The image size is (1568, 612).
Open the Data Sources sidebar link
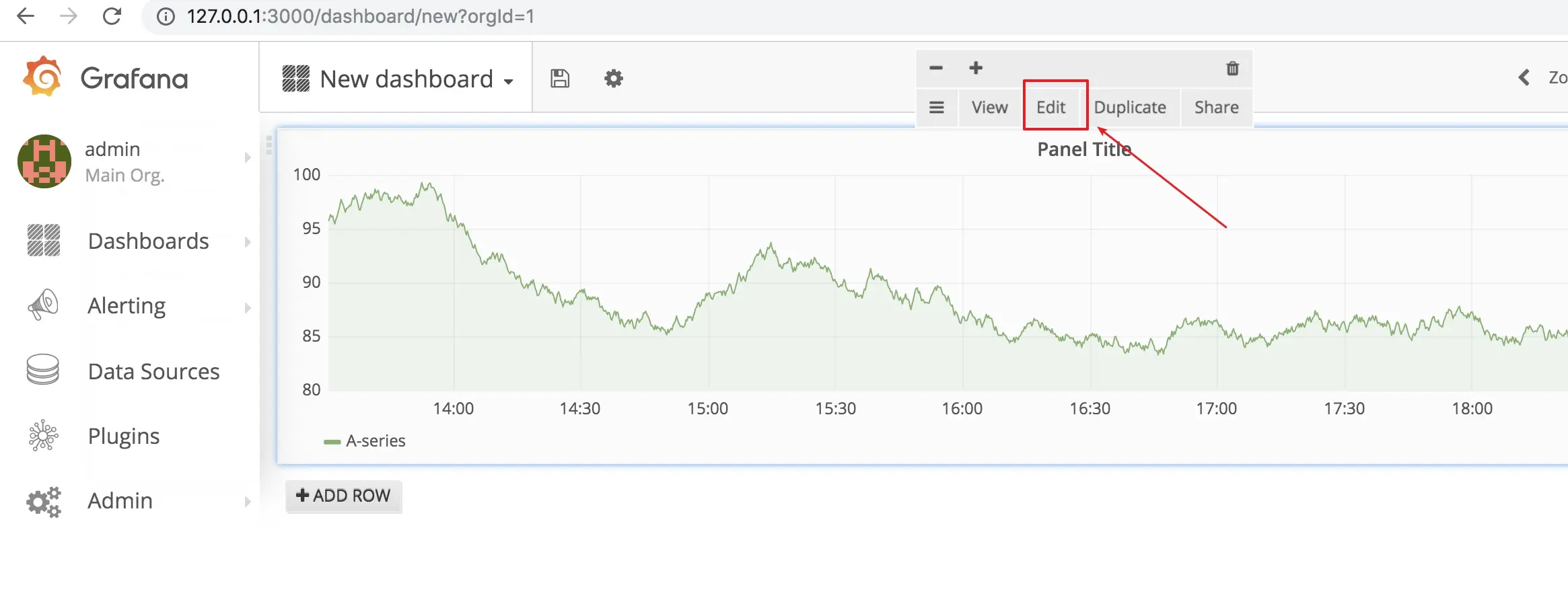click(x=153, y=371)
